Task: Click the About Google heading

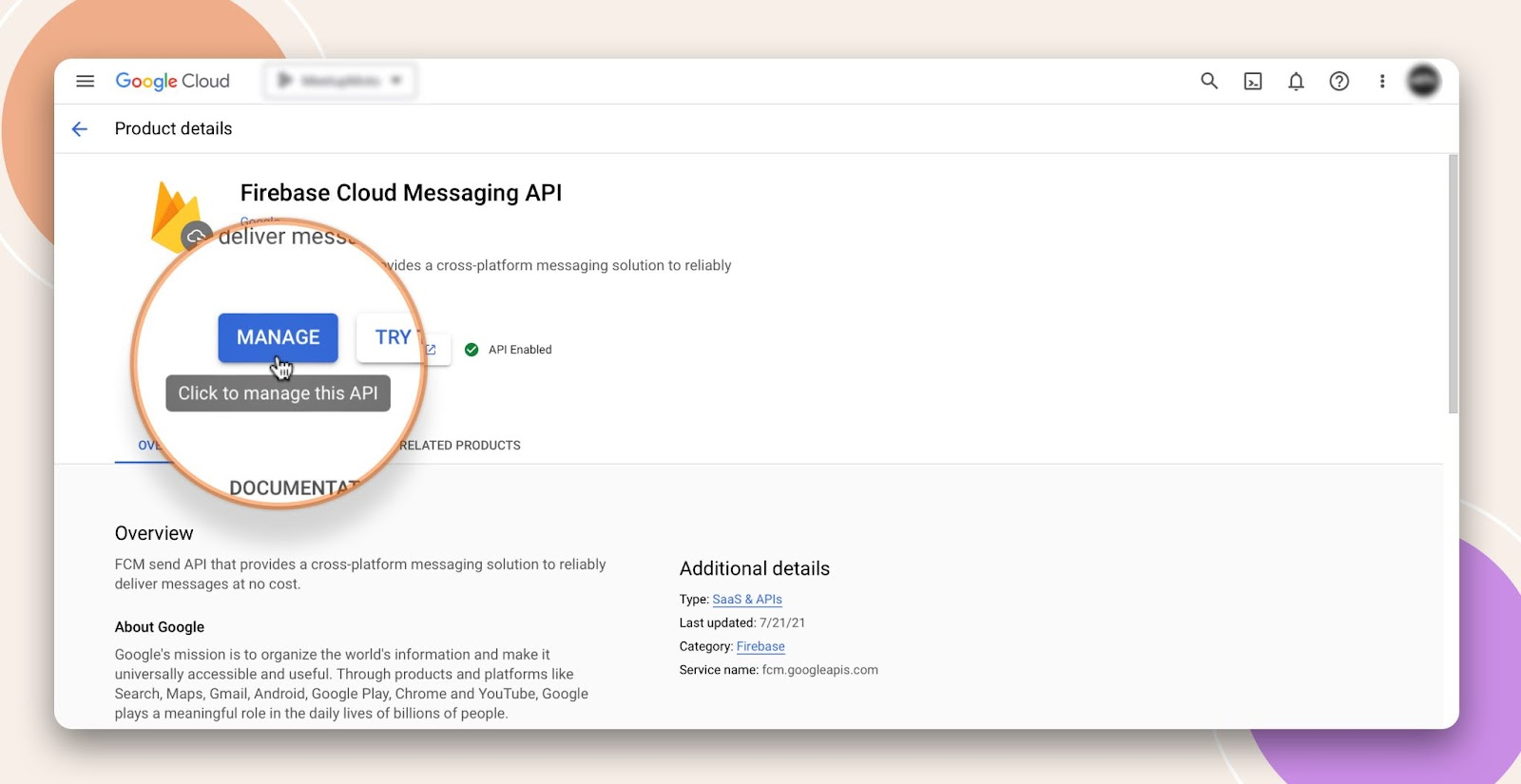Action: (160, 627)
